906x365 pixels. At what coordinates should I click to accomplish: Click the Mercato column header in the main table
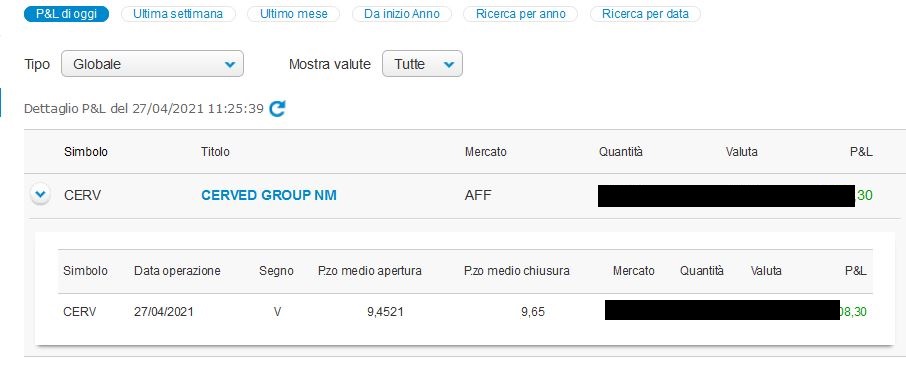485,152
